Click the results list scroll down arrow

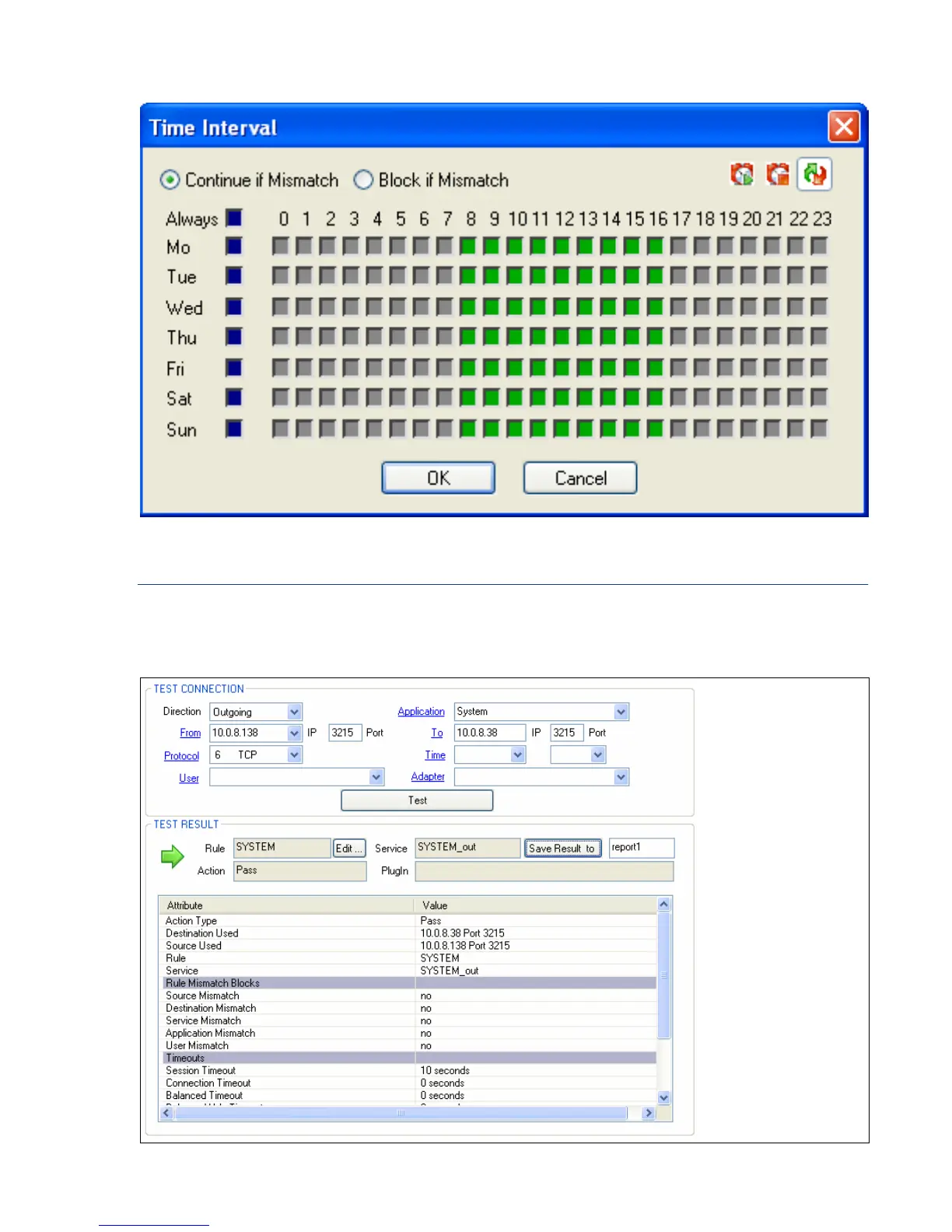663,1097
